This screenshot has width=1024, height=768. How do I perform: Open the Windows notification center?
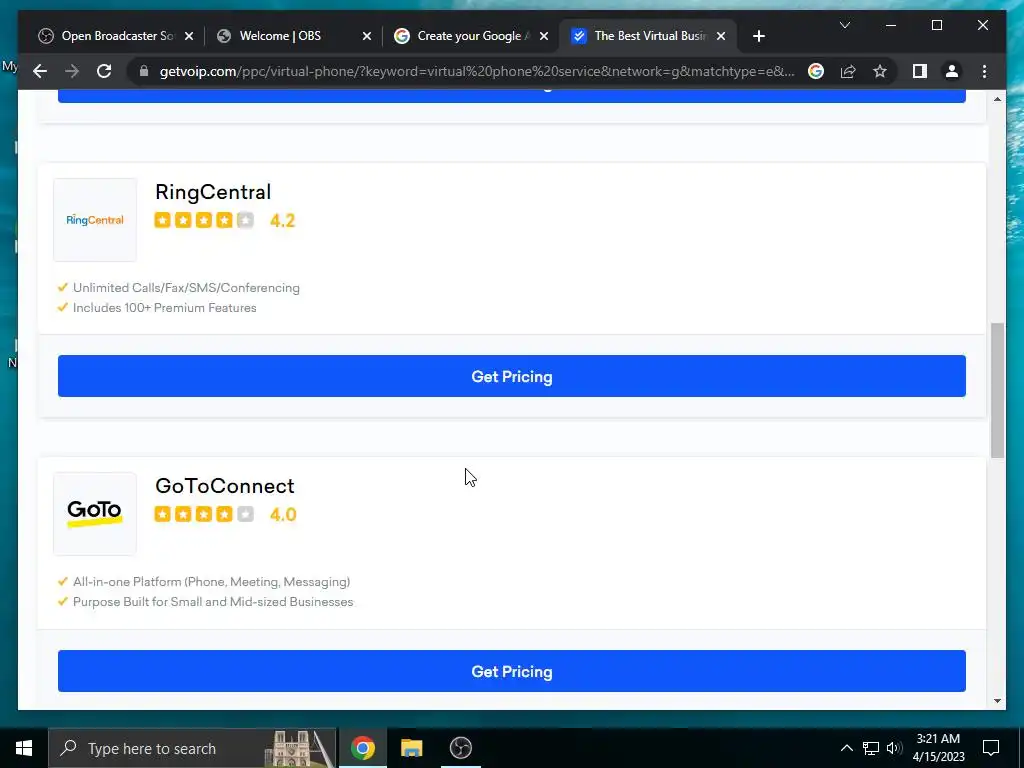click(991, 748)
